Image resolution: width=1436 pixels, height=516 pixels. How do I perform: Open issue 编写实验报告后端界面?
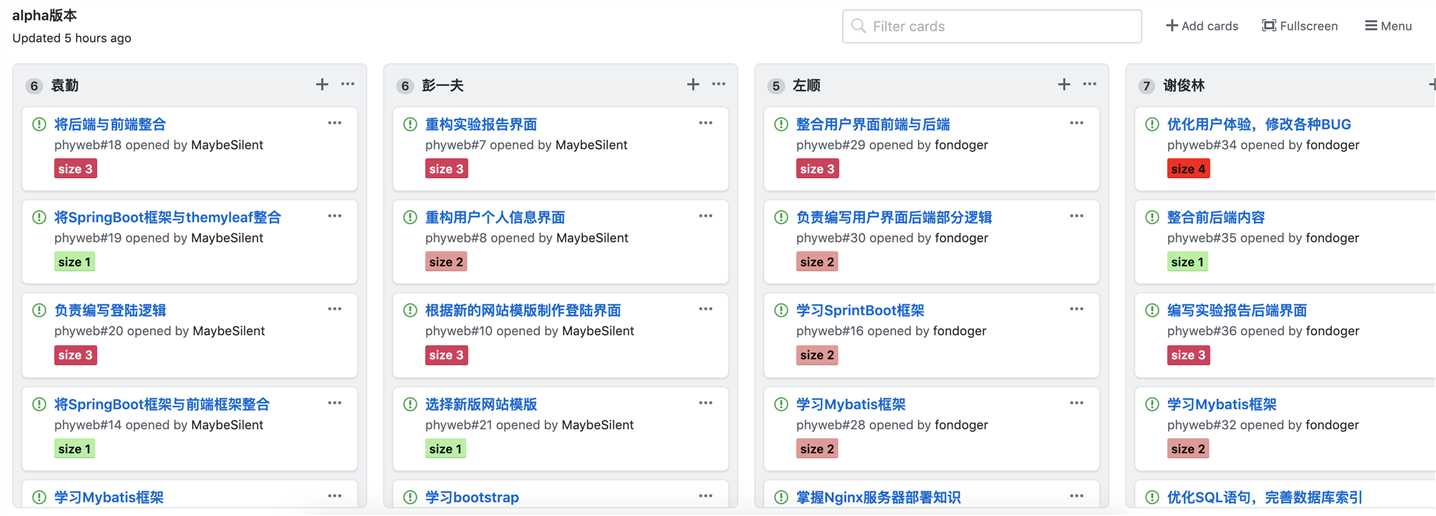[x=1237, y=310]
